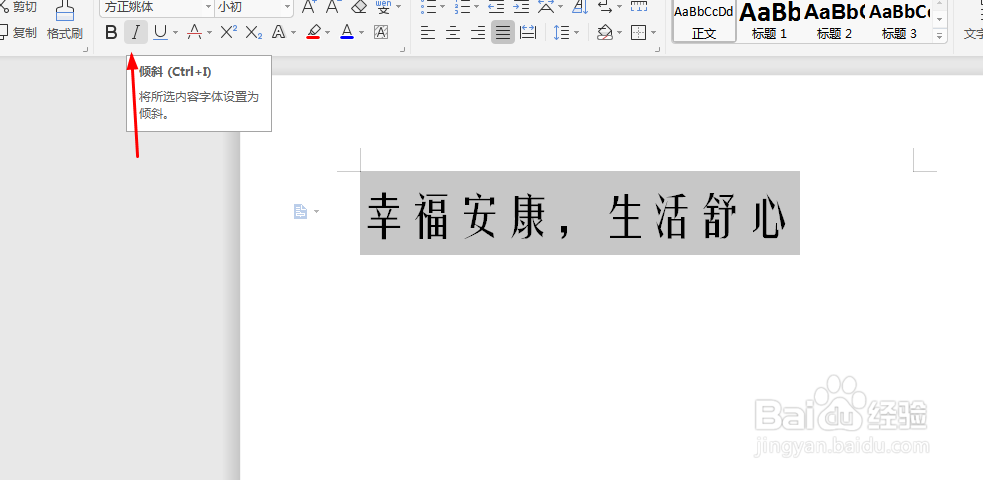Open the underline style dropdown arrow
The width and height of the screenshot is (983, 480).
[175, 33]
